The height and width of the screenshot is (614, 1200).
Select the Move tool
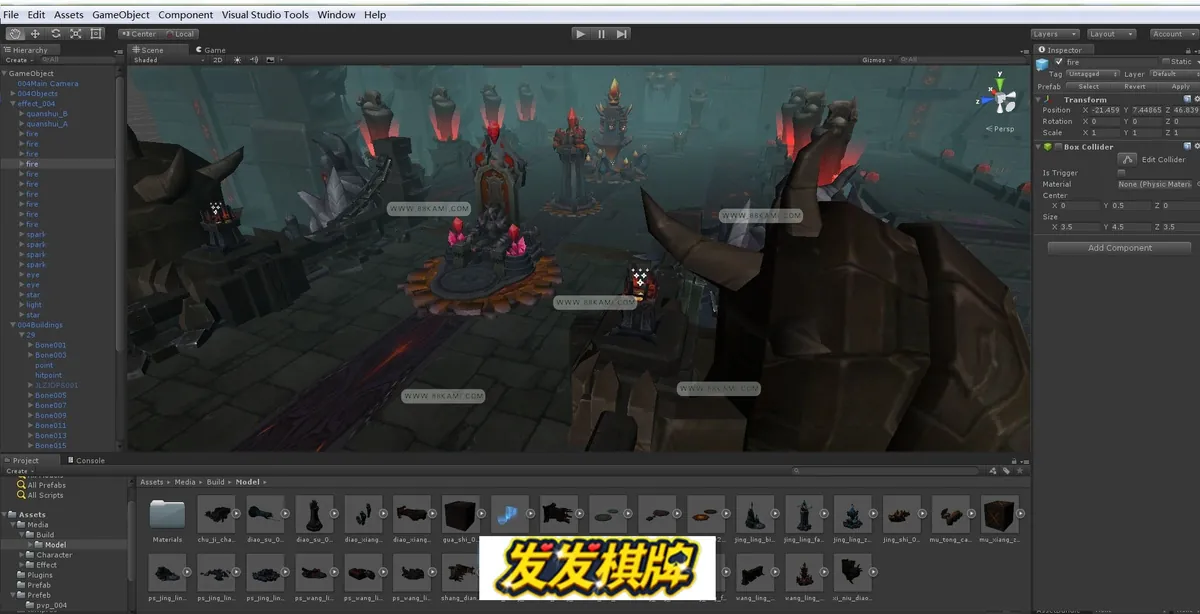tap(35, 33)
